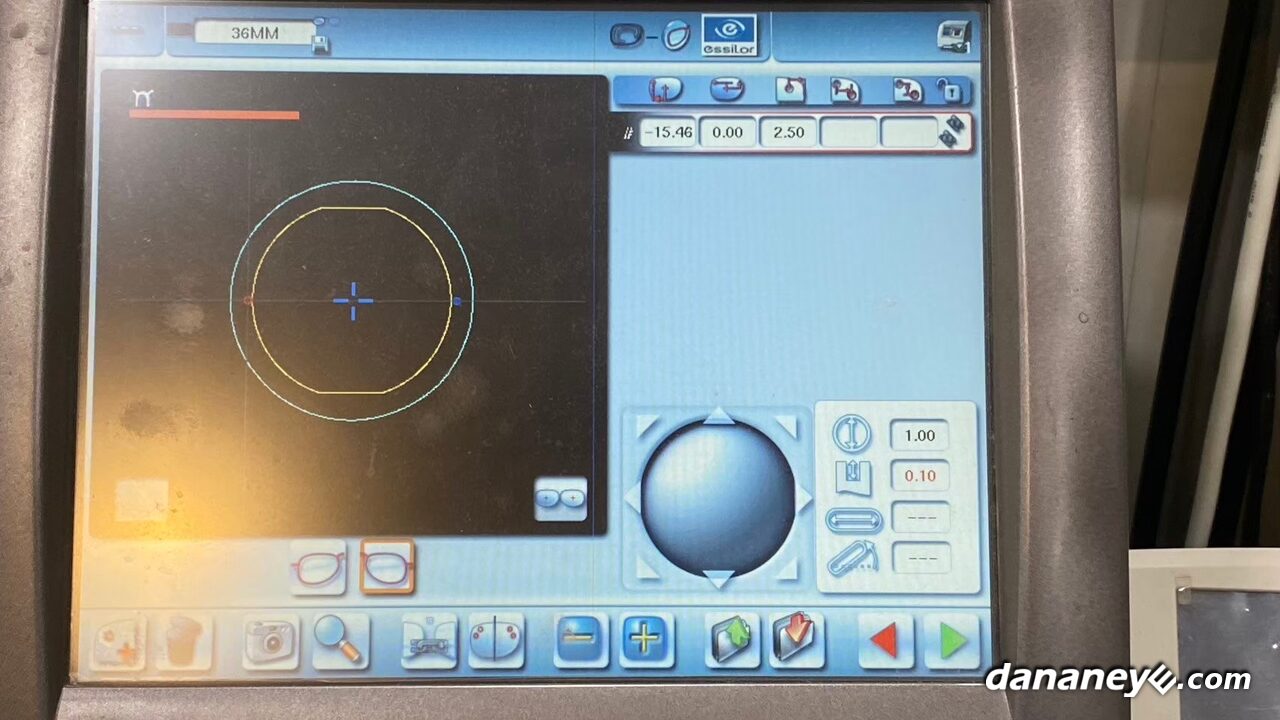The height and width of the screenshot is (720, 1280).
Task: Select the horizontal-dimension lens reference mode
Action: pyautogui.click(x=726, y=90)
